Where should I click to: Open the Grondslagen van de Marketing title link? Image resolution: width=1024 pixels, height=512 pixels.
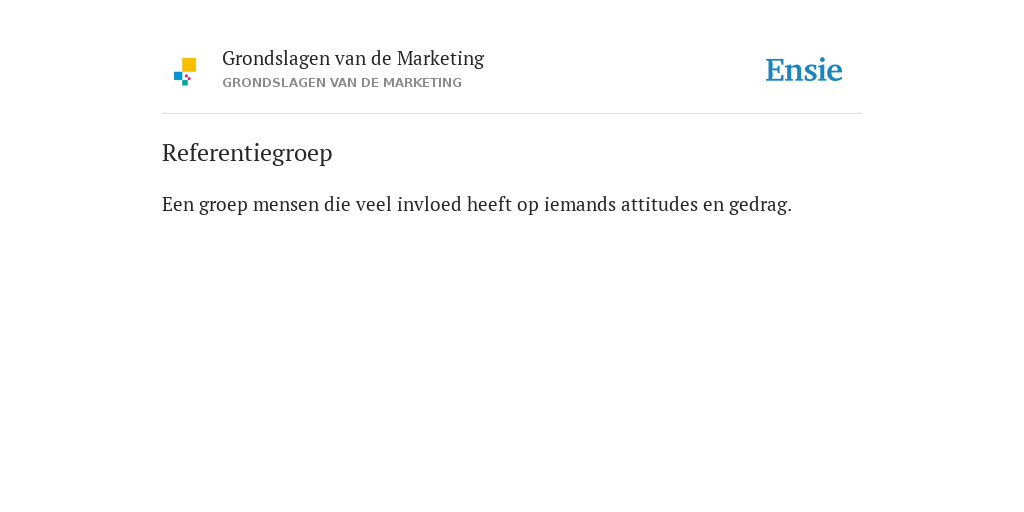tap(353, 59)
